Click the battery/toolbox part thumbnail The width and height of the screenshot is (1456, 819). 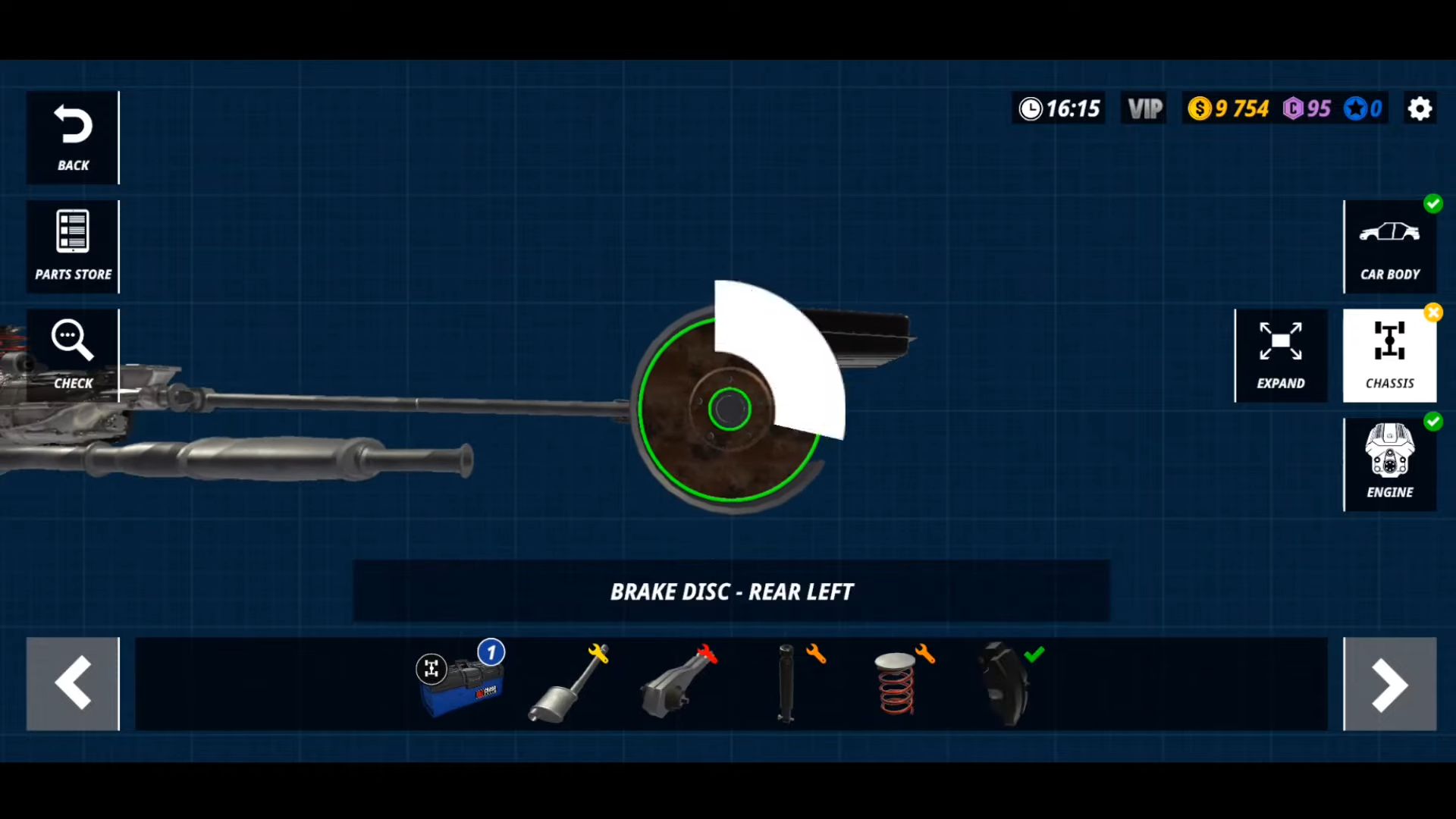pos(460,685)
